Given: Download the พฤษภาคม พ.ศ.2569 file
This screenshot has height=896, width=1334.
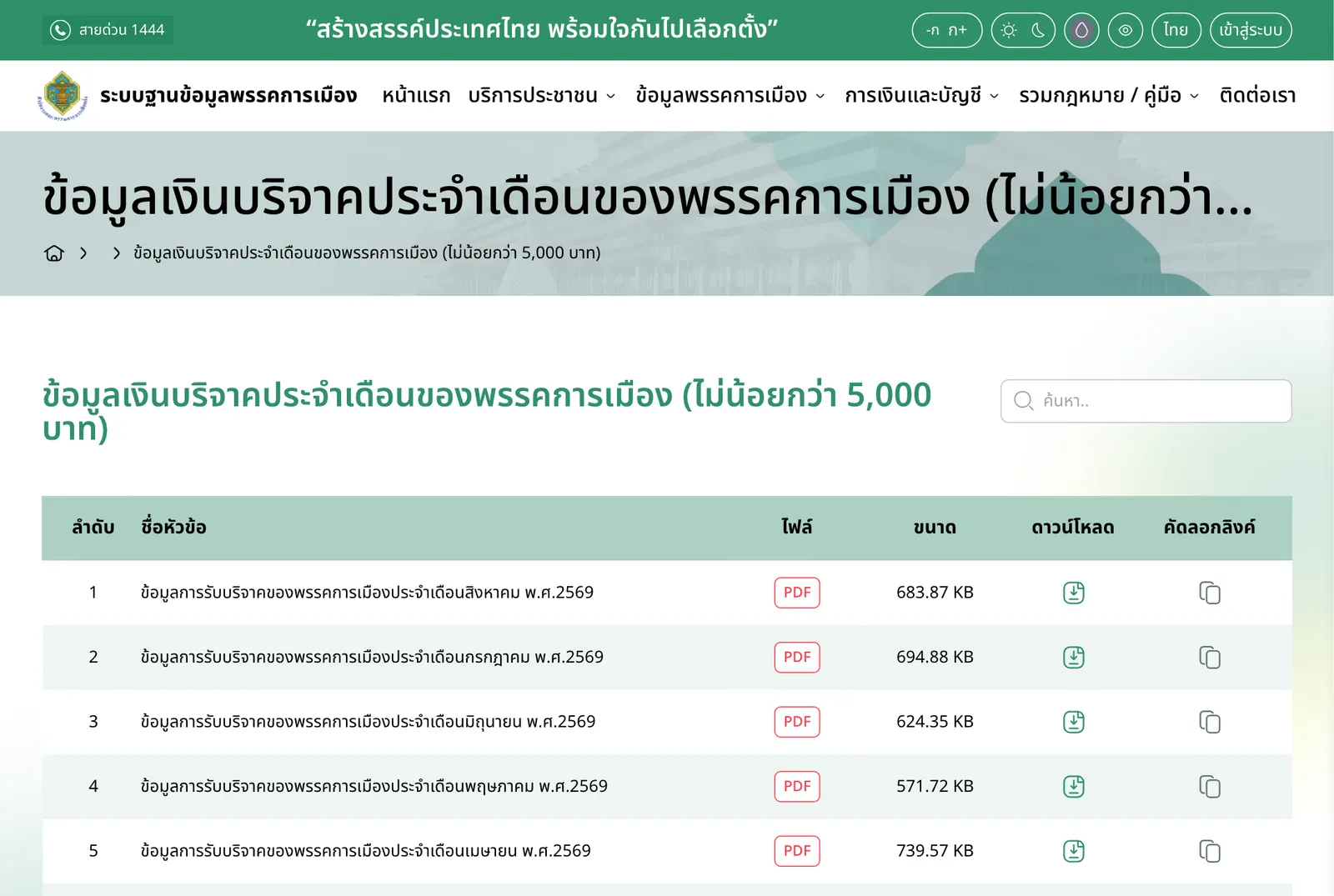Looking at the screenshot, I should pyautogui.click(x=1074, y=787).
